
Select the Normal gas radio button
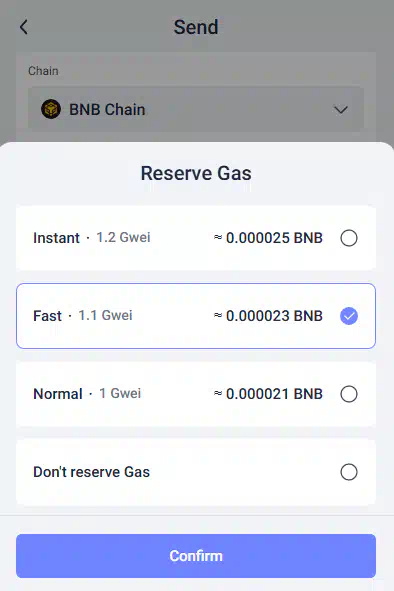click(x=349, y=394)
